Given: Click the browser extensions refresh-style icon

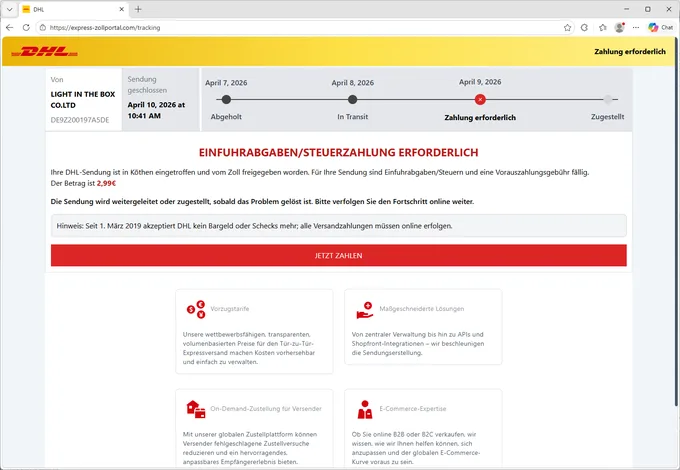Looking at the screenshot, I should (584, 27).
